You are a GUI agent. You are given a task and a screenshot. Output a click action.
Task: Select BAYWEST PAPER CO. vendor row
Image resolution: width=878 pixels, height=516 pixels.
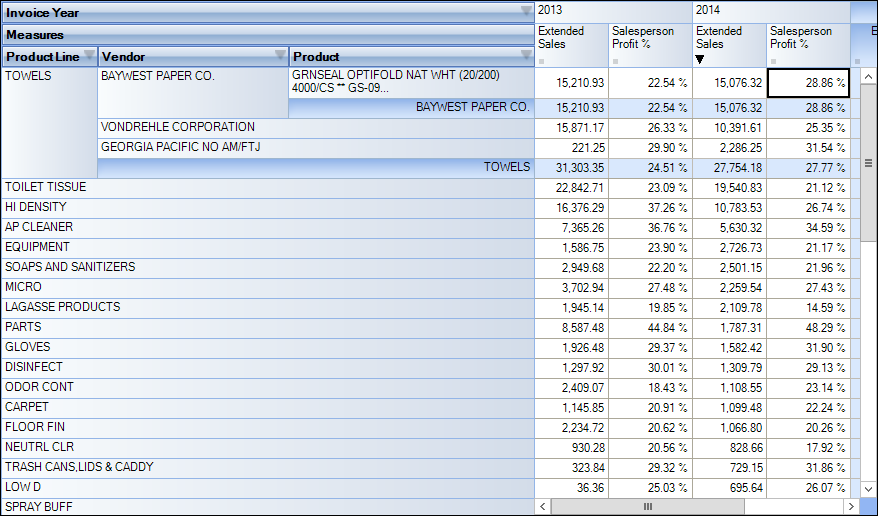click(193, 92)
